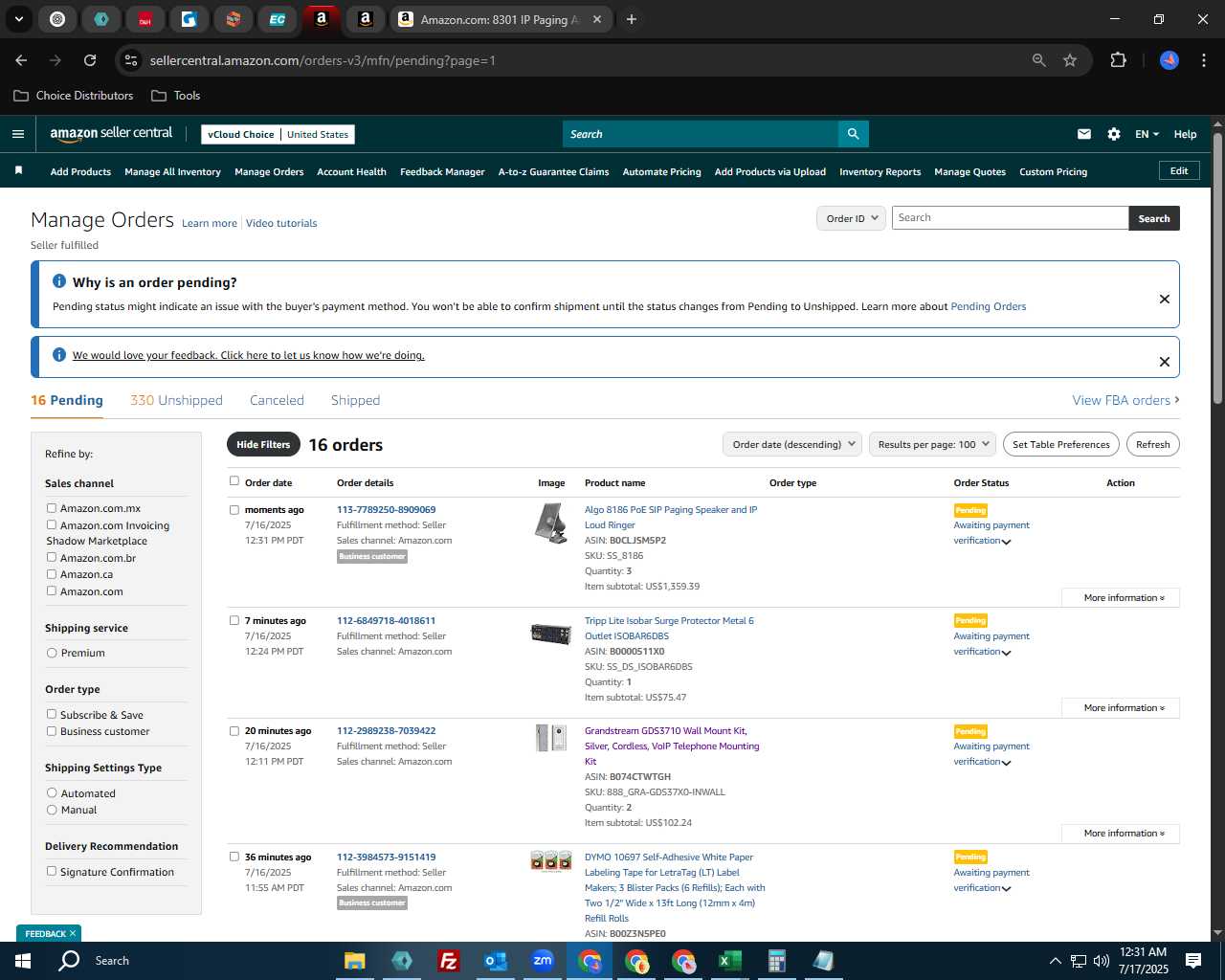Click the Algo 8186 speaker product thumbnail
This screenshot has width=1225, height=980.
click(x=550, y=523)
